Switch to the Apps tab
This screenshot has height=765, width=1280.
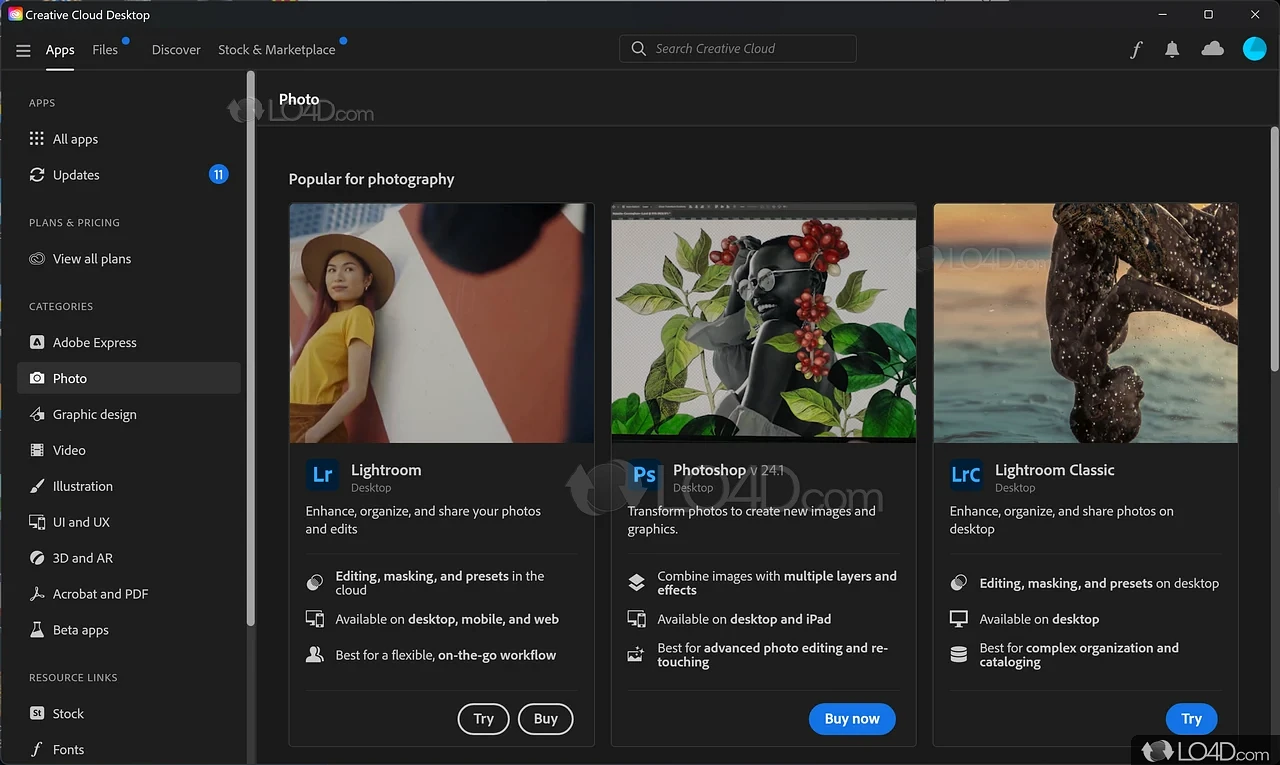click(60, 50)
